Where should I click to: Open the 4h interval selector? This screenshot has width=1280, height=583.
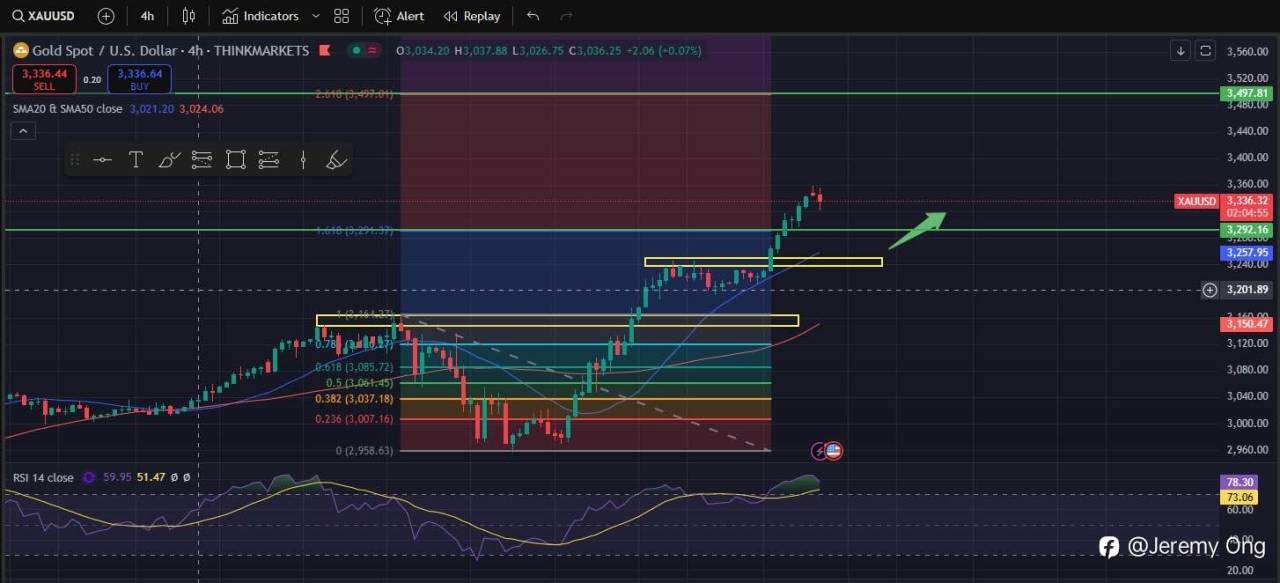coord(147,16)
